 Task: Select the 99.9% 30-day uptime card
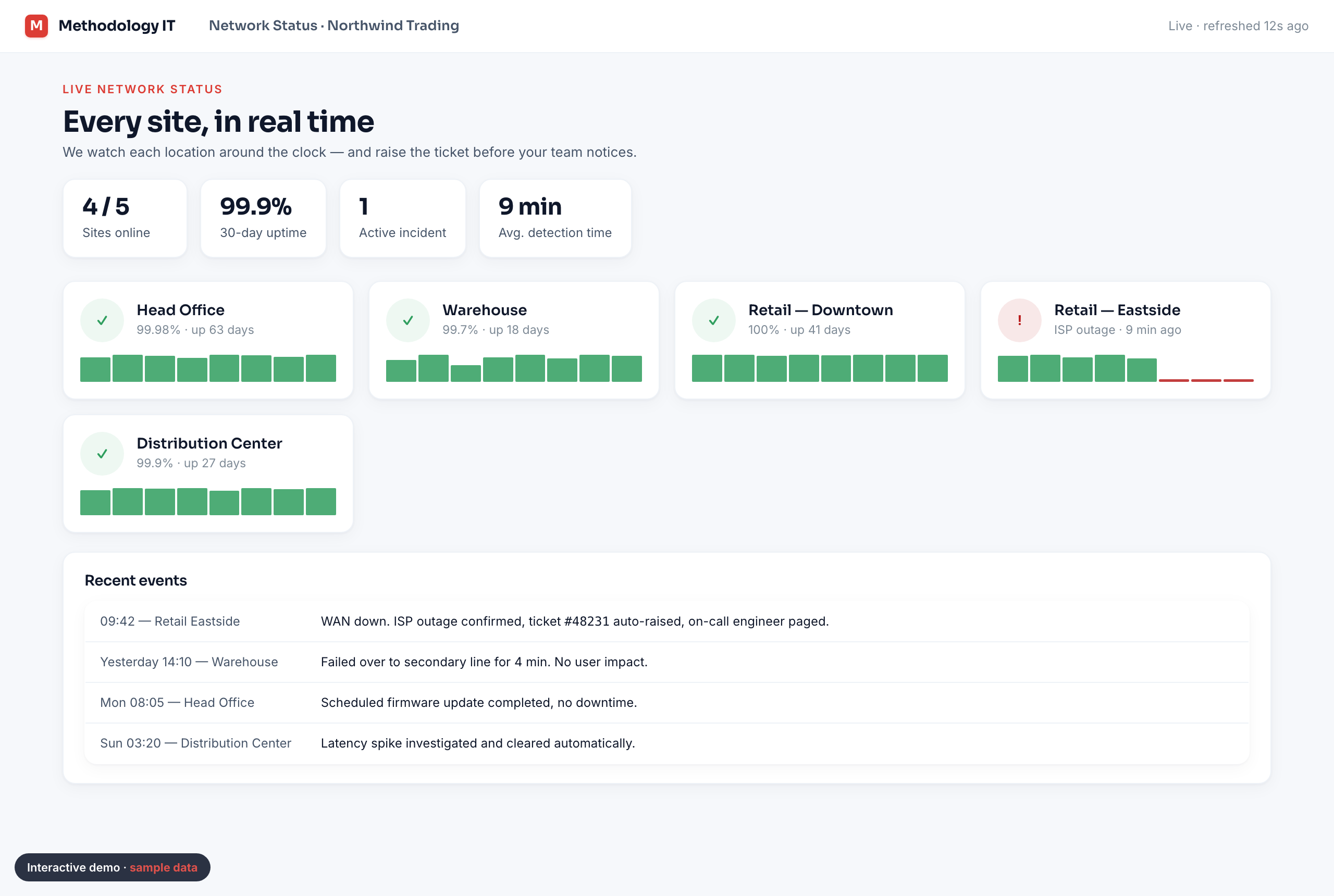coord(264,218)
